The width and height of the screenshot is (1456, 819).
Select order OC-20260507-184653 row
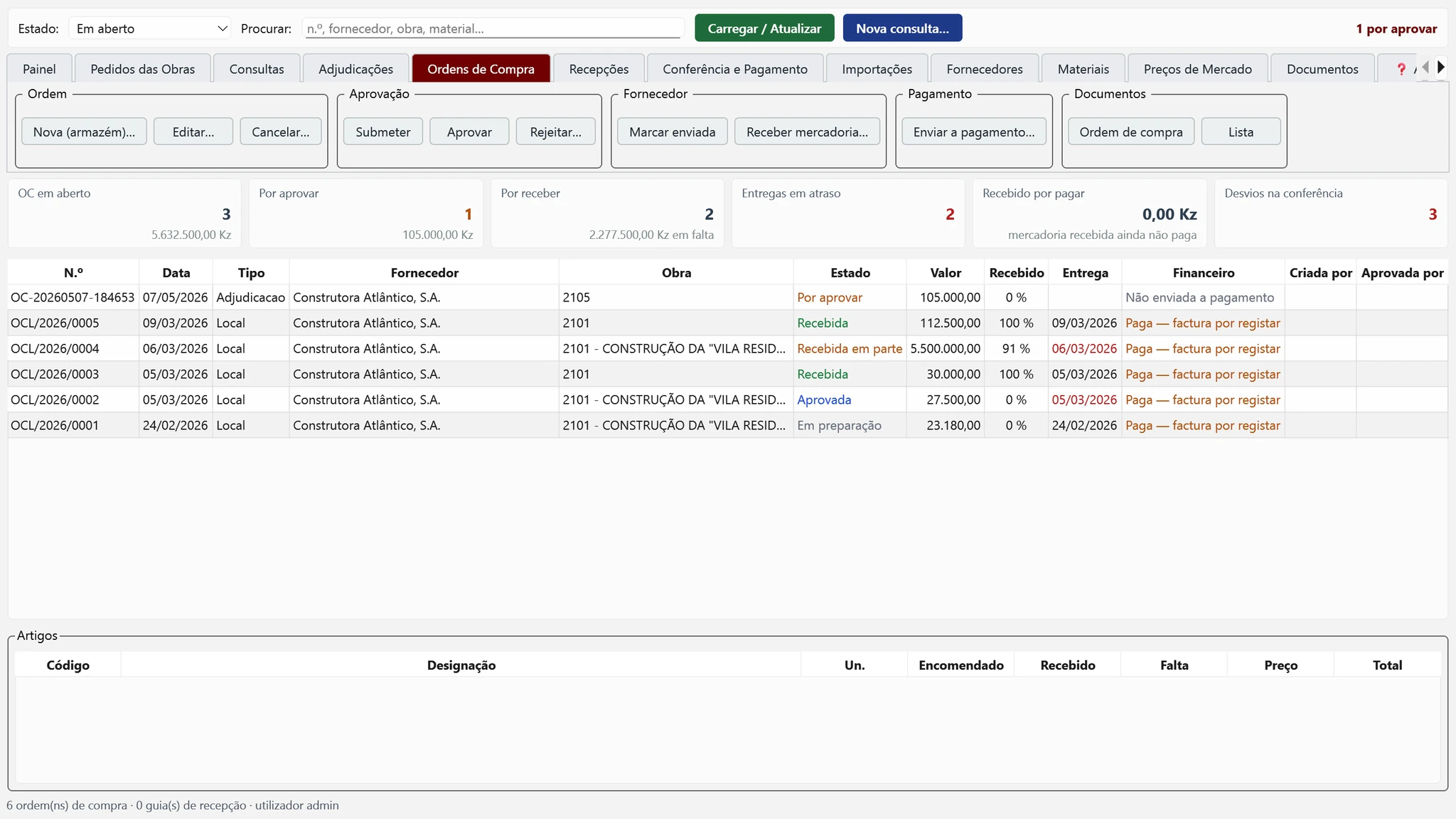point(727,297)
